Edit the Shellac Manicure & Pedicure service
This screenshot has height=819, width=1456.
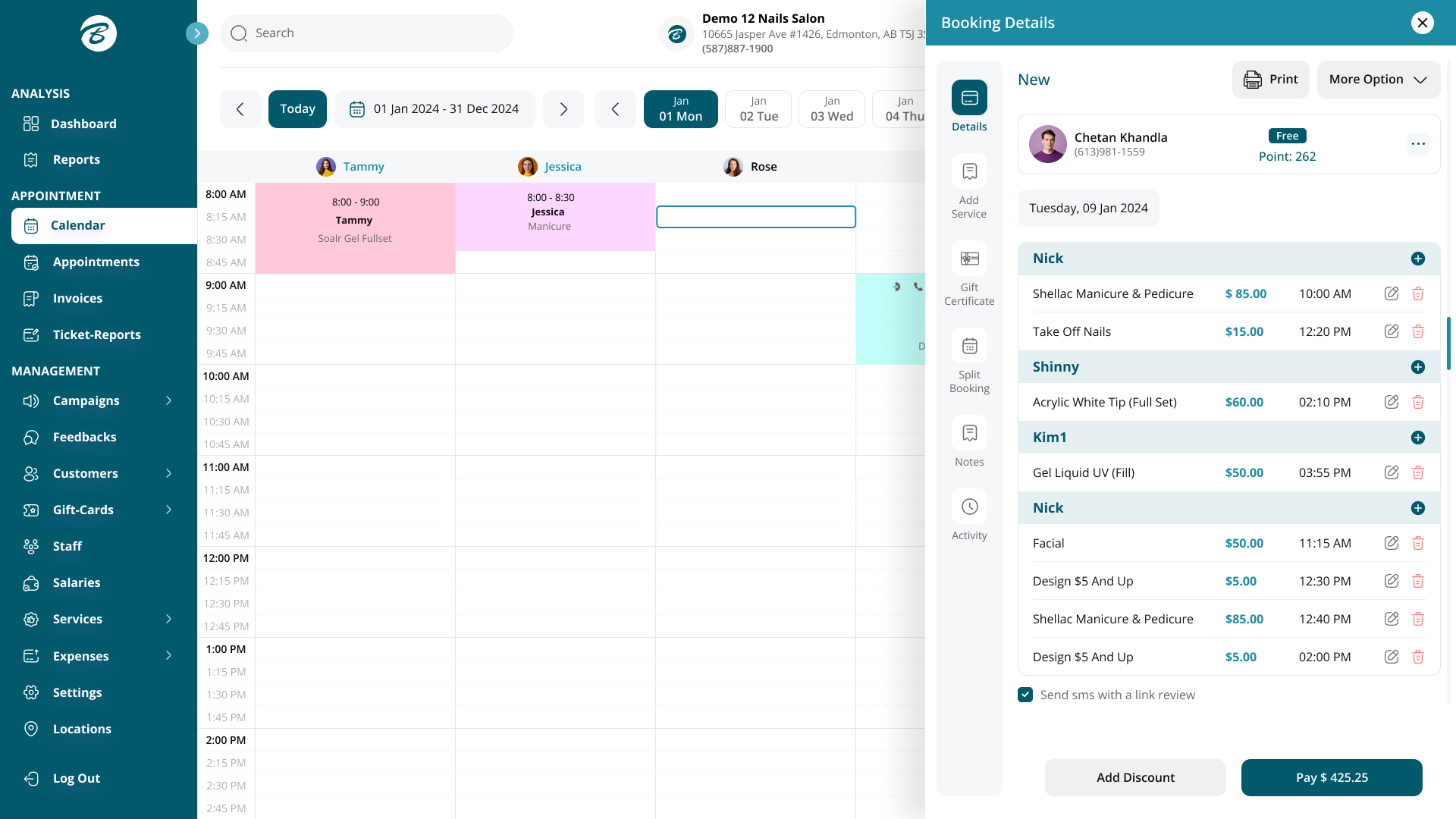tap(1392, 293)
